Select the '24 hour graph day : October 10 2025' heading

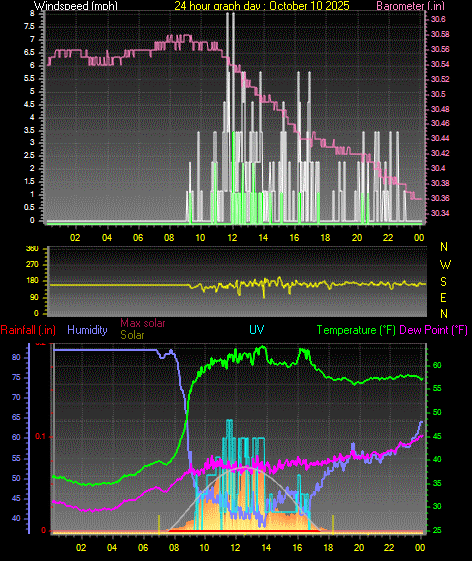[262, 5]
